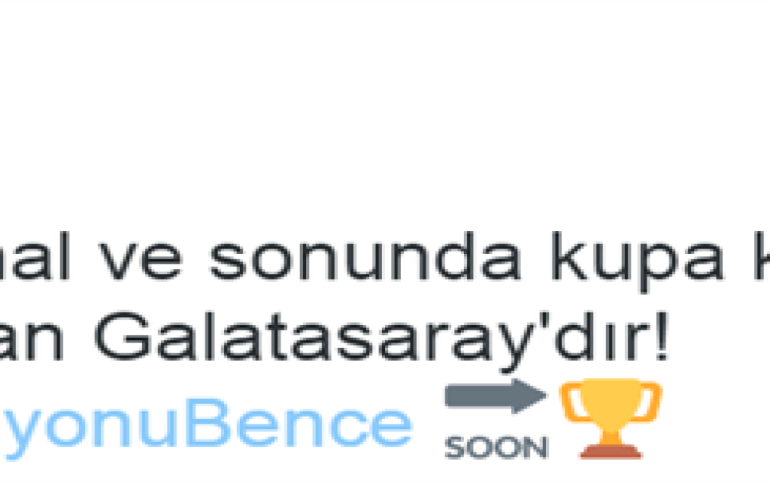Click the SOON text under the arrow
The image size is (770, 485).
tap(496, 447)
